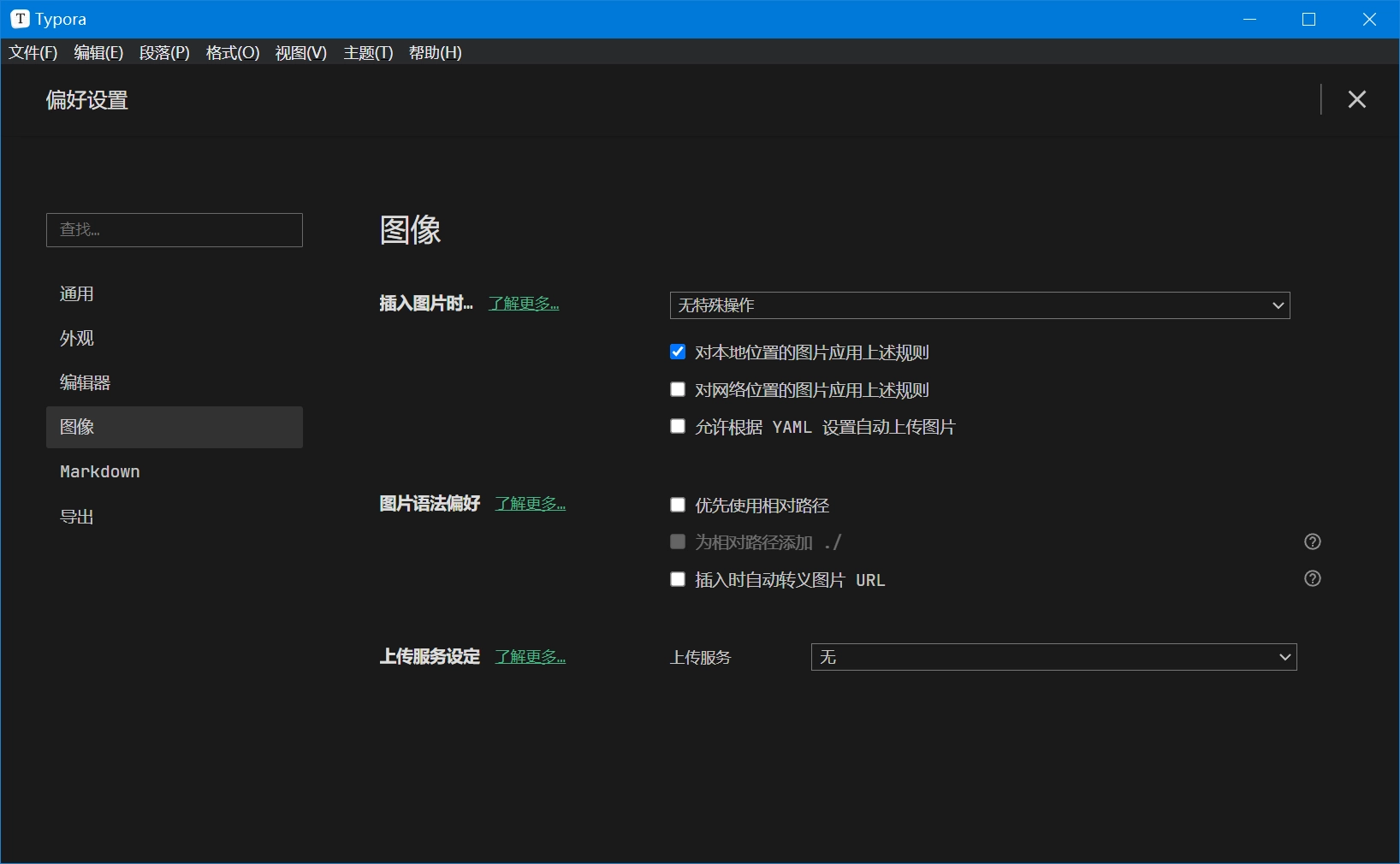Screen dimensions: 1400x864
Task: Open the 段落(P) menu
Action: 164,52
